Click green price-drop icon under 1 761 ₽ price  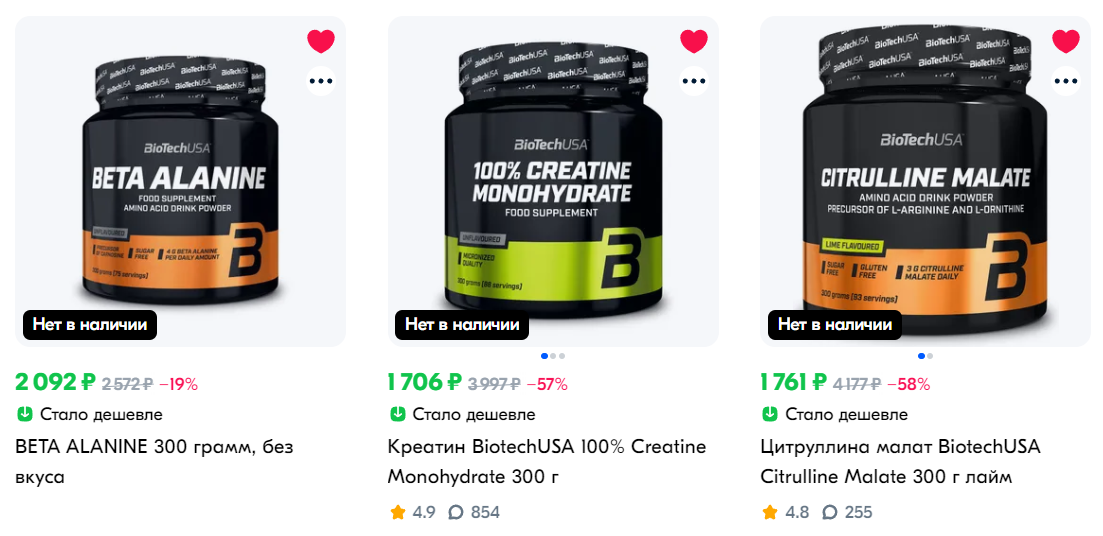tap(770, 414)
